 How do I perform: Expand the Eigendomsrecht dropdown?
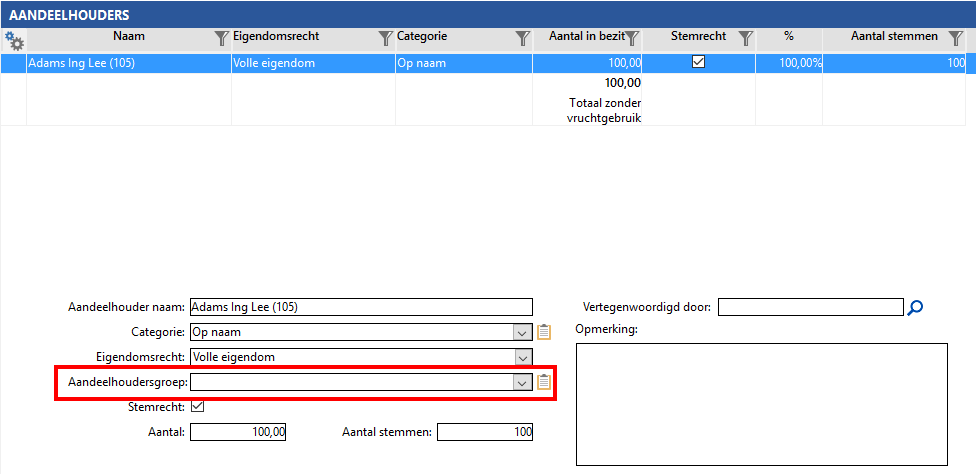(x=523, y=357)
